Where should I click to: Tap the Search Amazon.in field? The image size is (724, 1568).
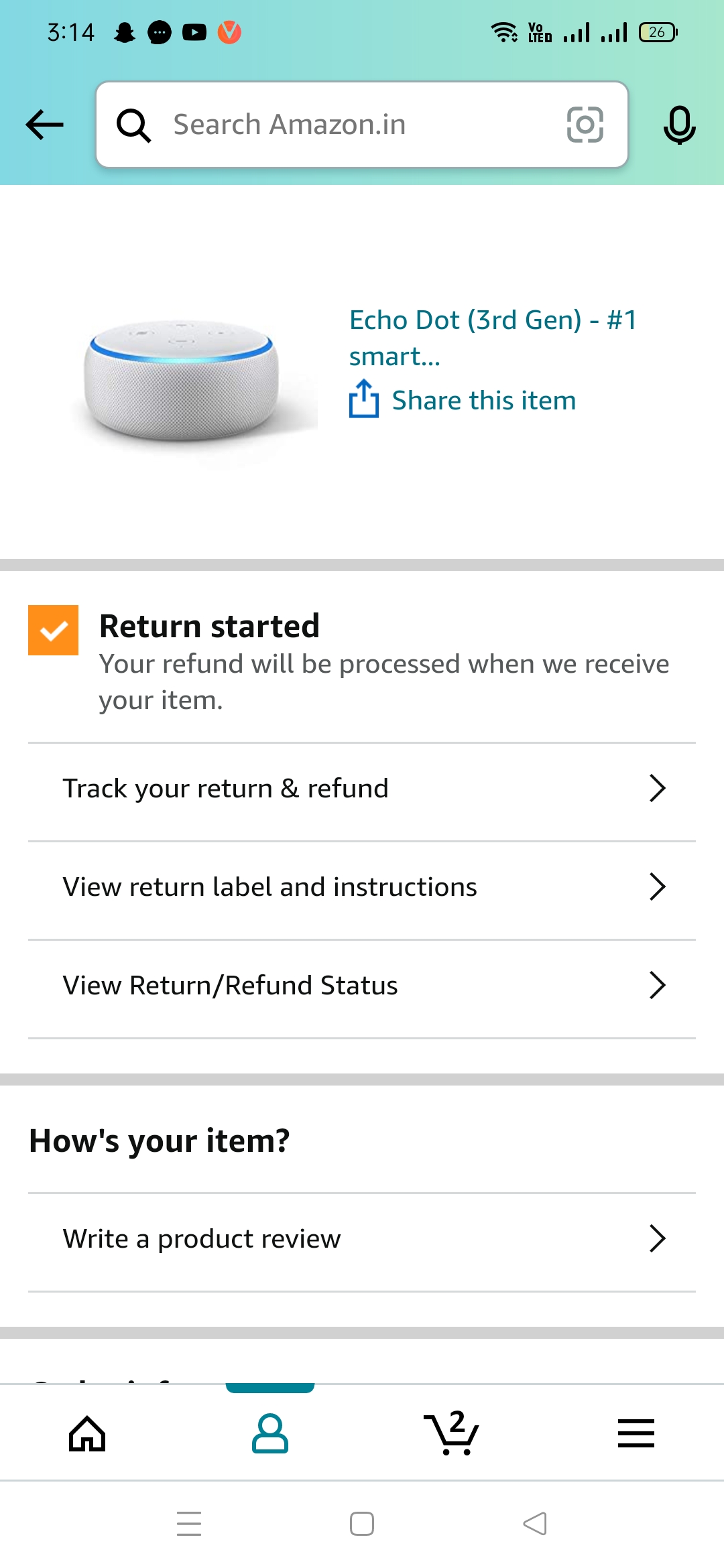(x=362, y=125)
